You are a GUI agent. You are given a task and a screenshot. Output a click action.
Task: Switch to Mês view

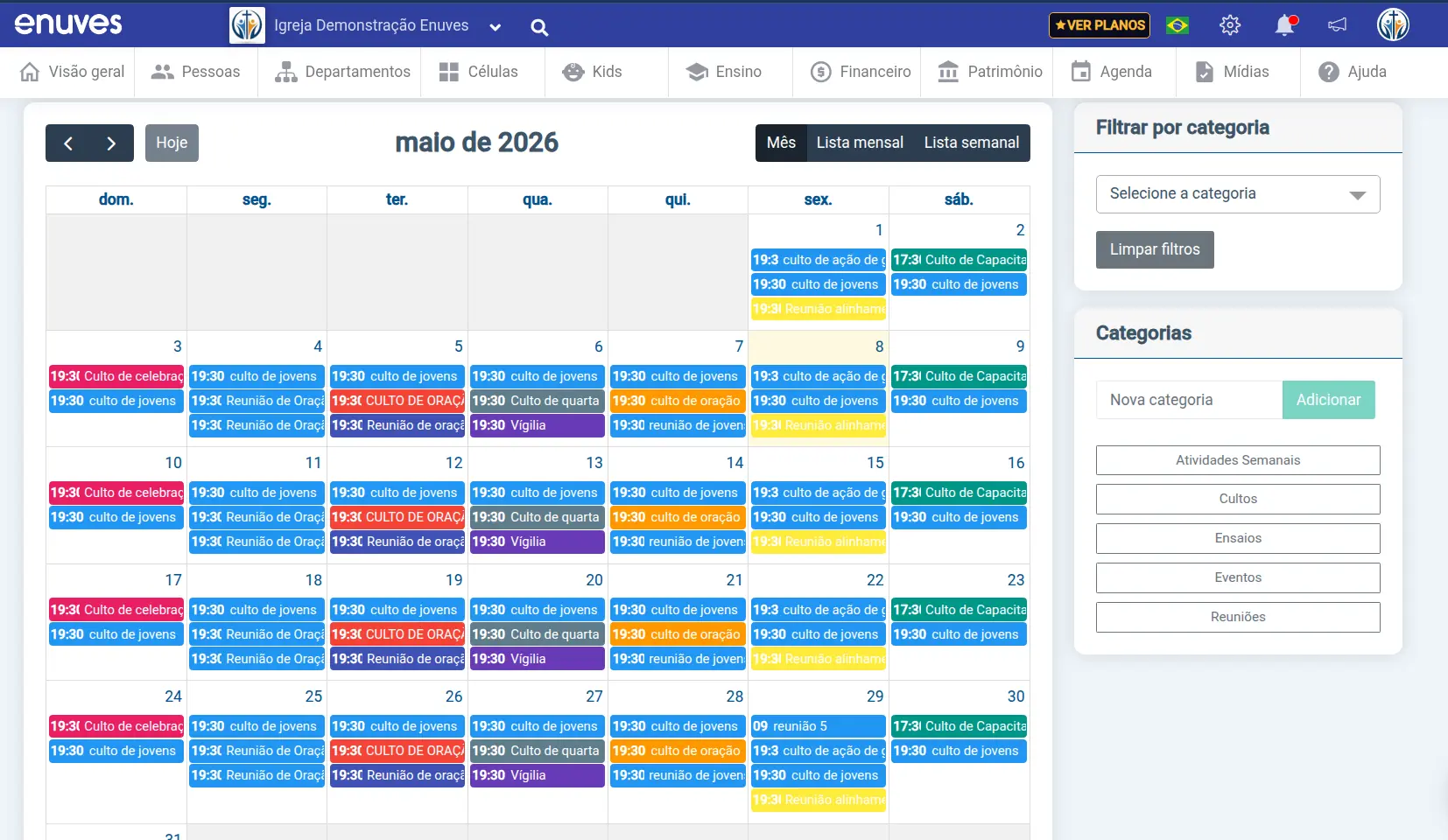(781, 143)
